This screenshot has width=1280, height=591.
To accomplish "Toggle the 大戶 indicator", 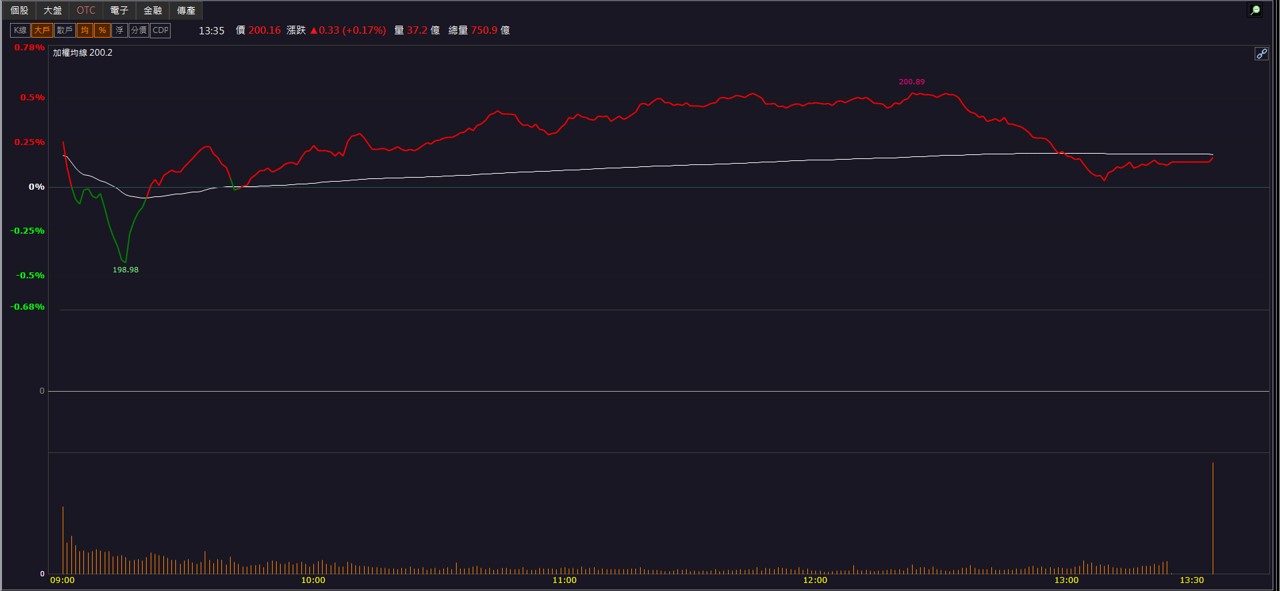I will 42,31.
